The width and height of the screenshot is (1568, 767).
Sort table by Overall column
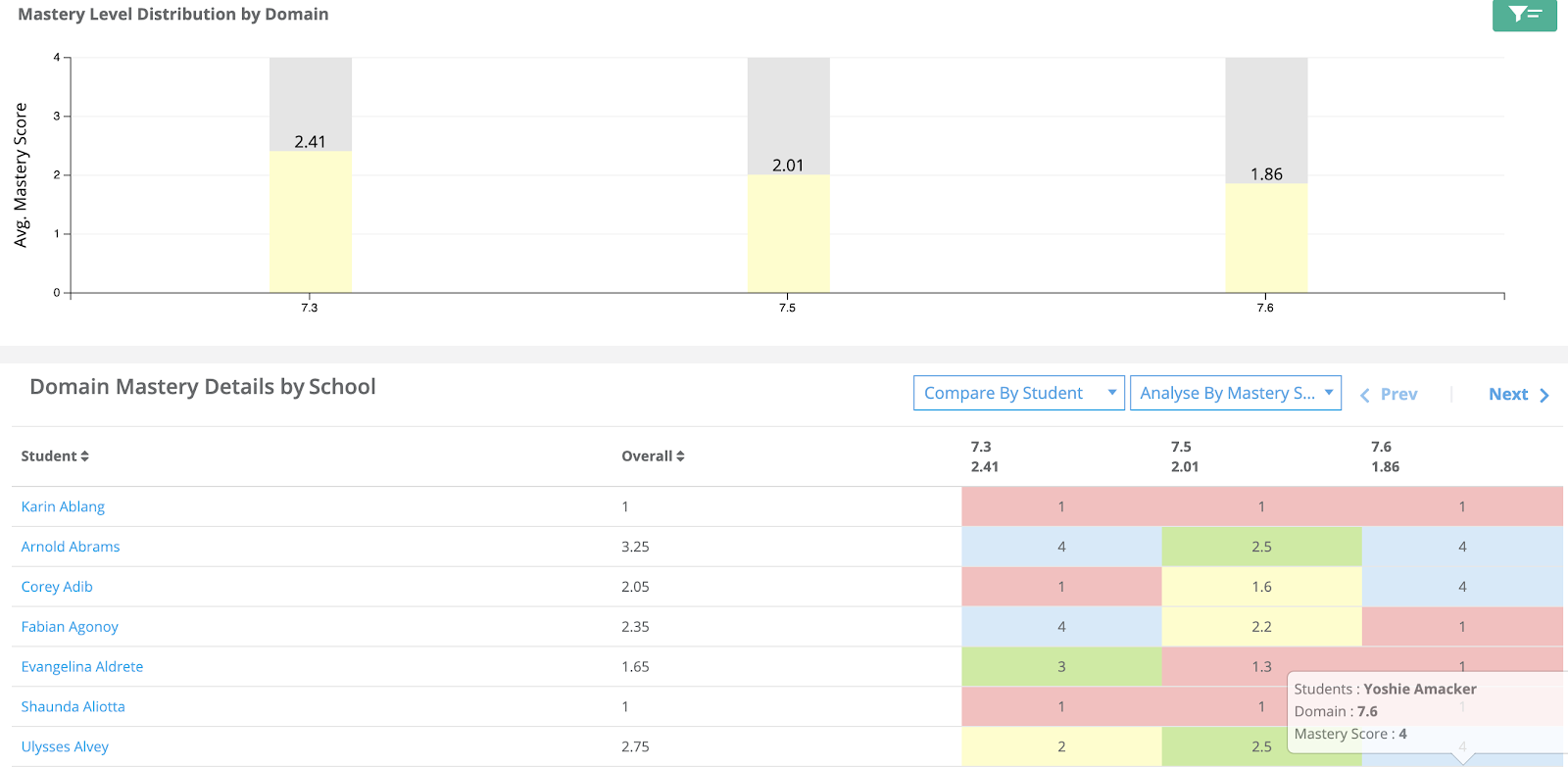click(653, 456)
